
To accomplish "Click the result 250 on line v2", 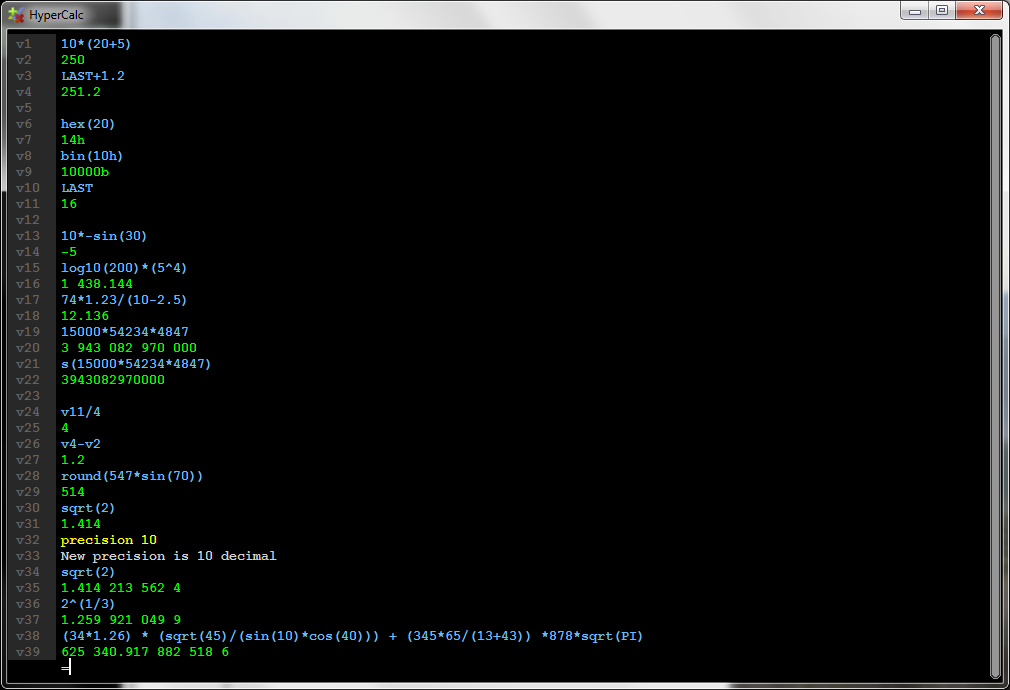I will coord(73,60).
